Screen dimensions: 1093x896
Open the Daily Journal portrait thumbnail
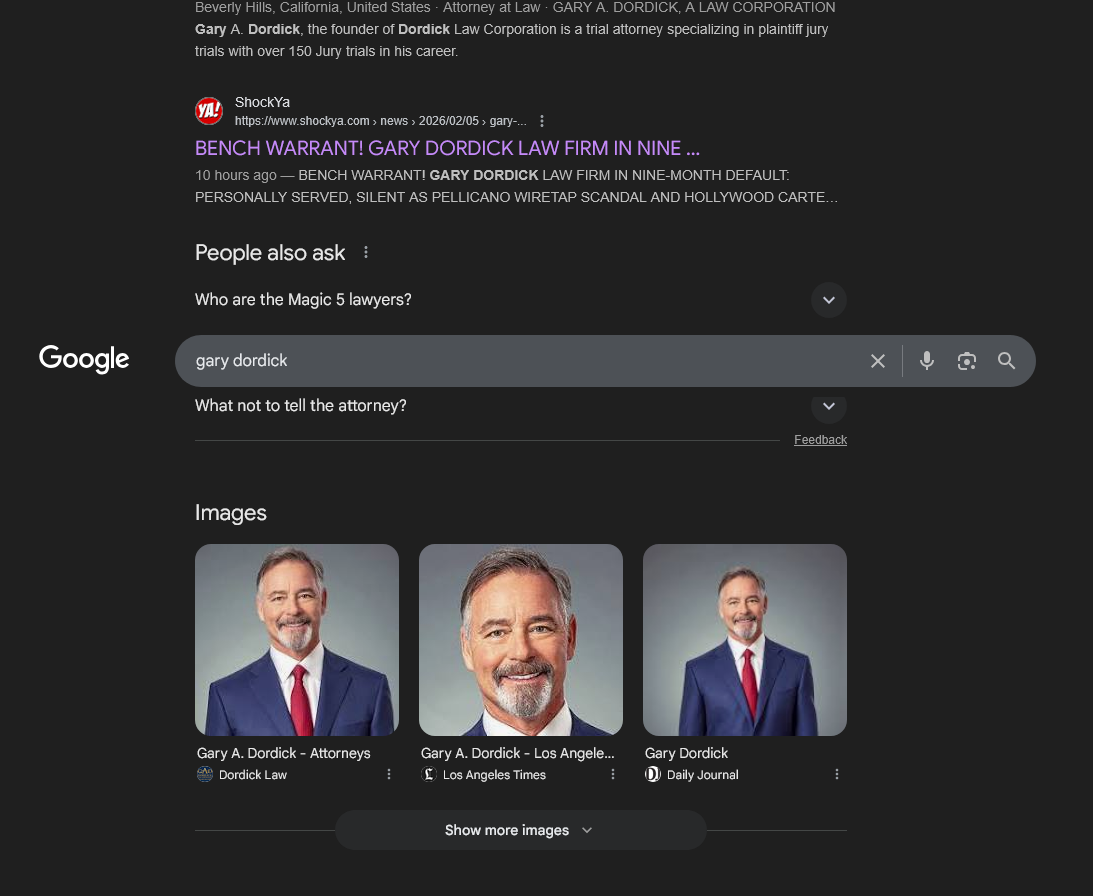[x=745, y=640]
